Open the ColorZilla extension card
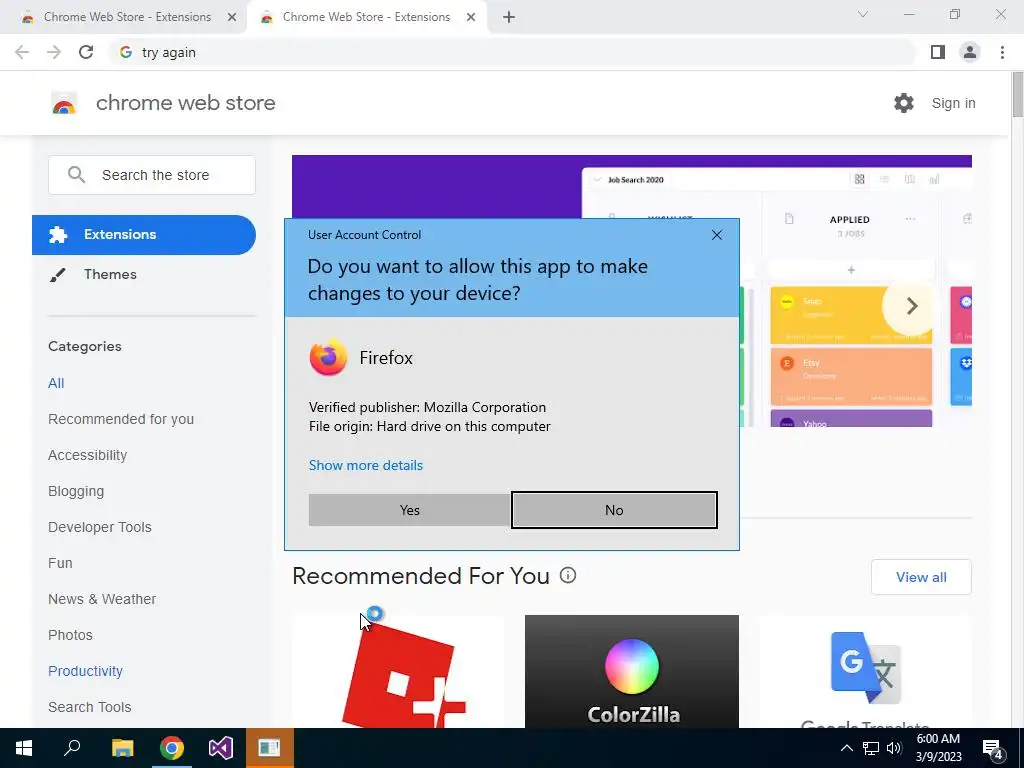The image size is (1024, 768). (x=632, y=671)
